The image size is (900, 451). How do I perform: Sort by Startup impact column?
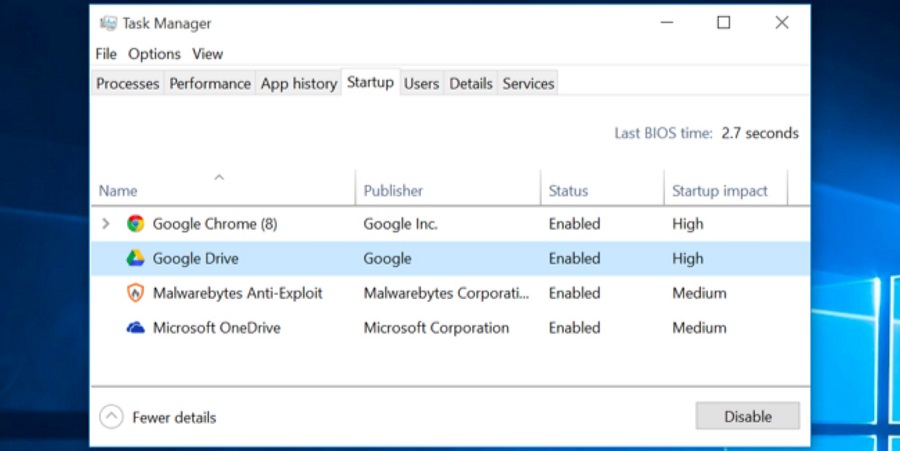(x=719, y=190)
